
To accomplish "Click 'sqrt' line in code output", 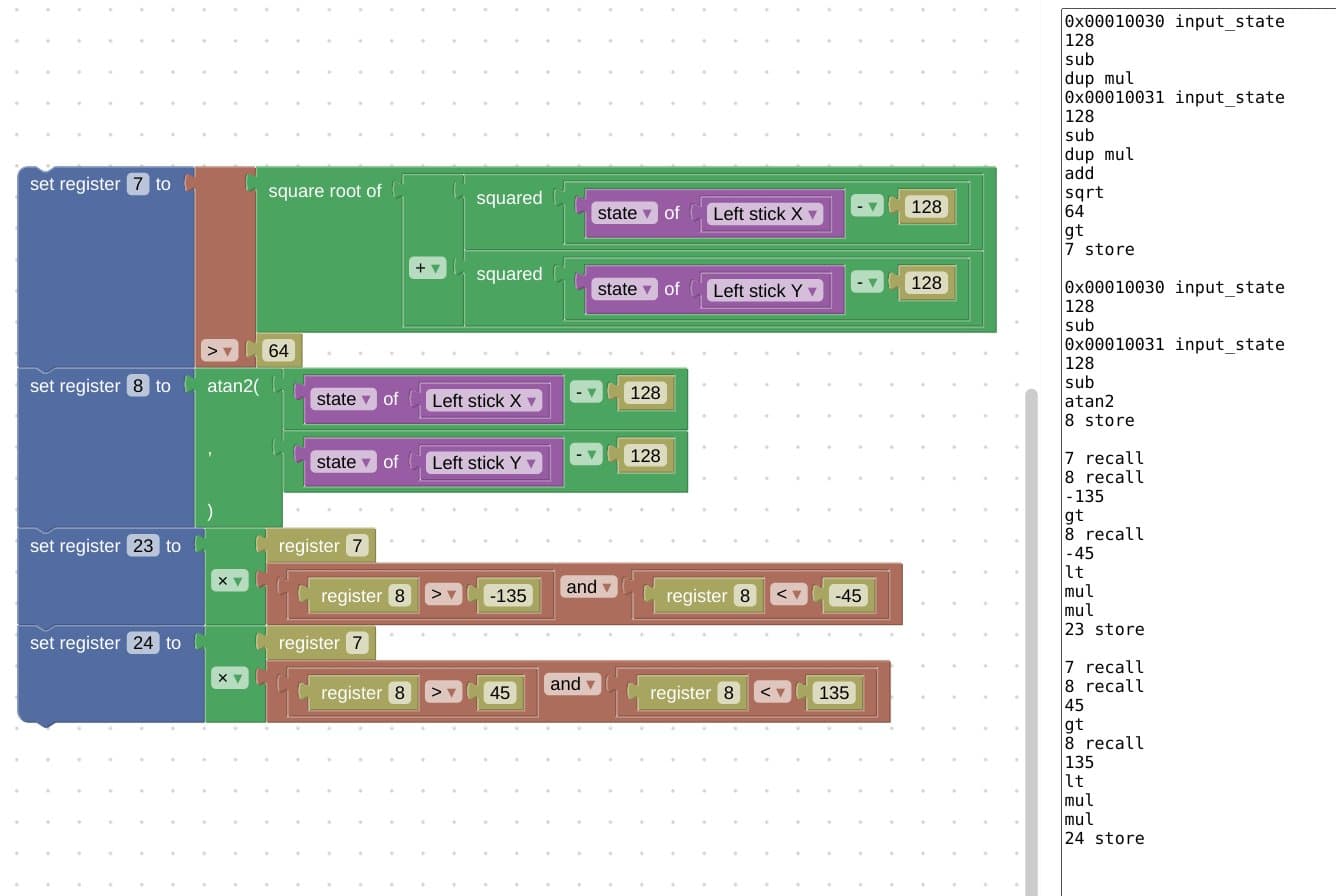I will (1085, 192).
